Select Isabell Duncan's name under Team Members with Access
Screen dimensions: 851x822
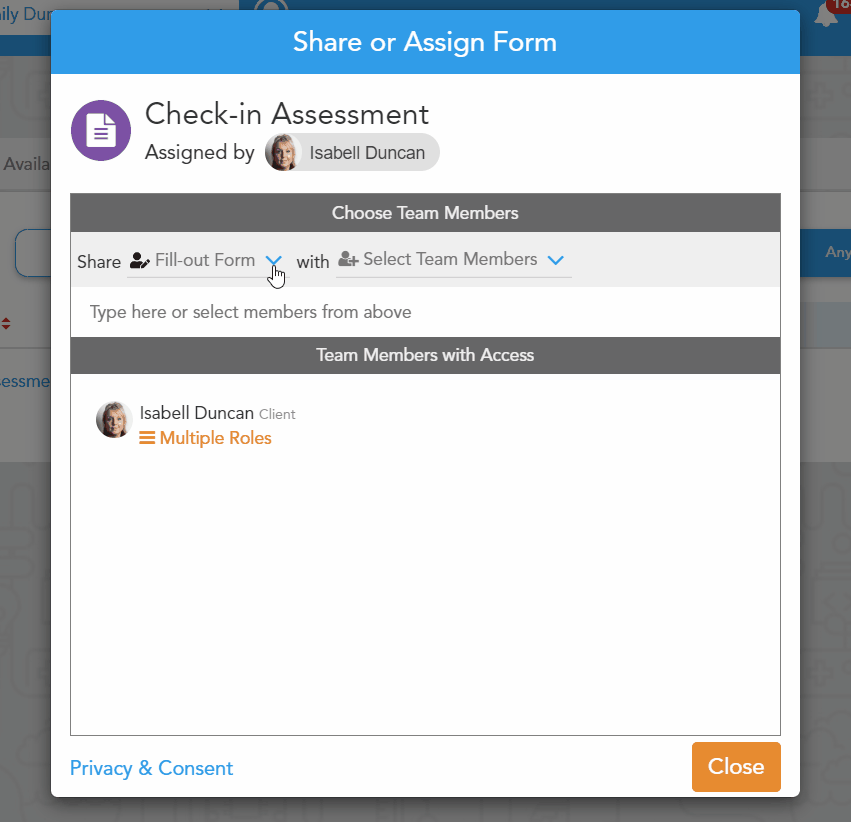(196, 413)
